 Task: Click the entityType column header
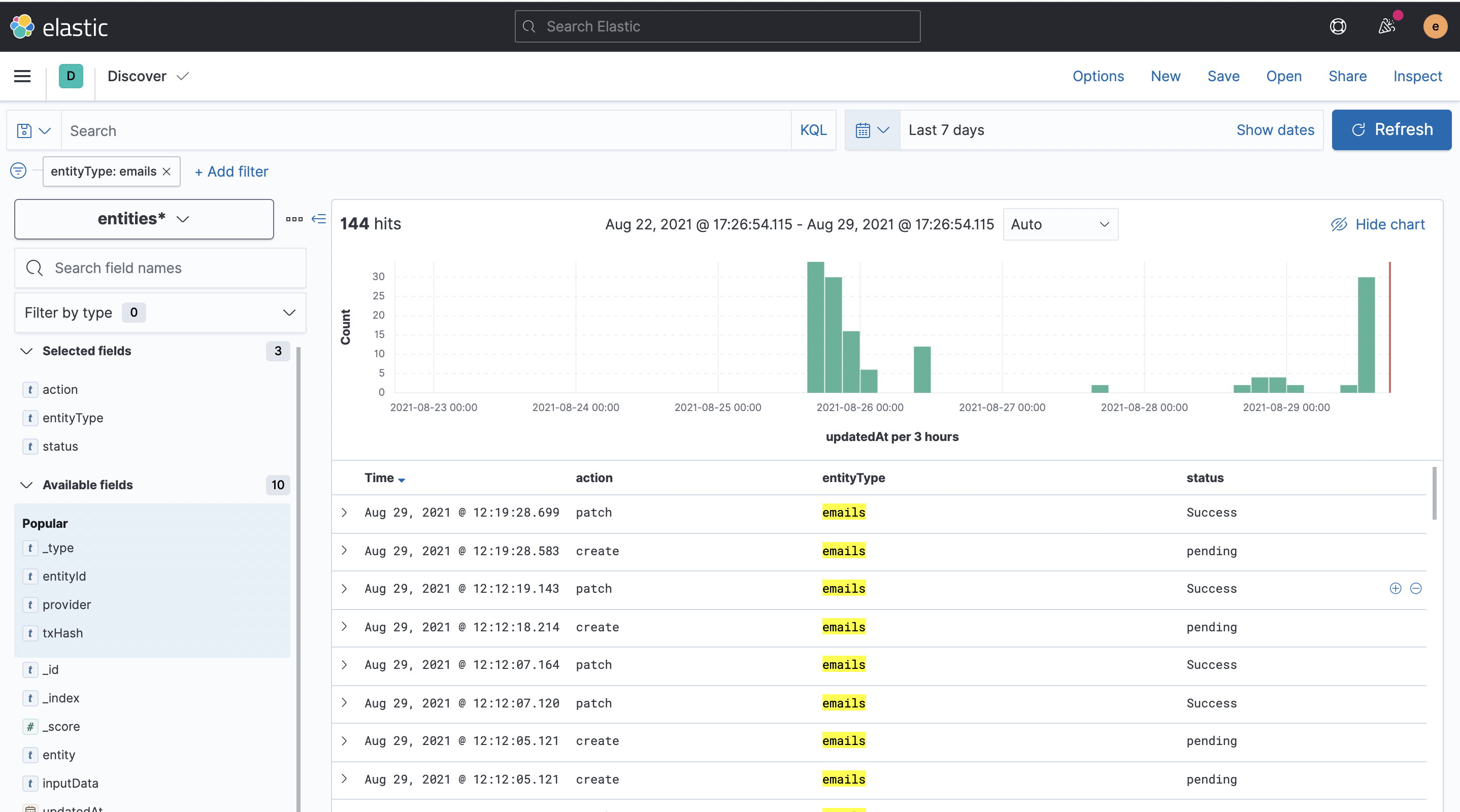coord(853,478)
